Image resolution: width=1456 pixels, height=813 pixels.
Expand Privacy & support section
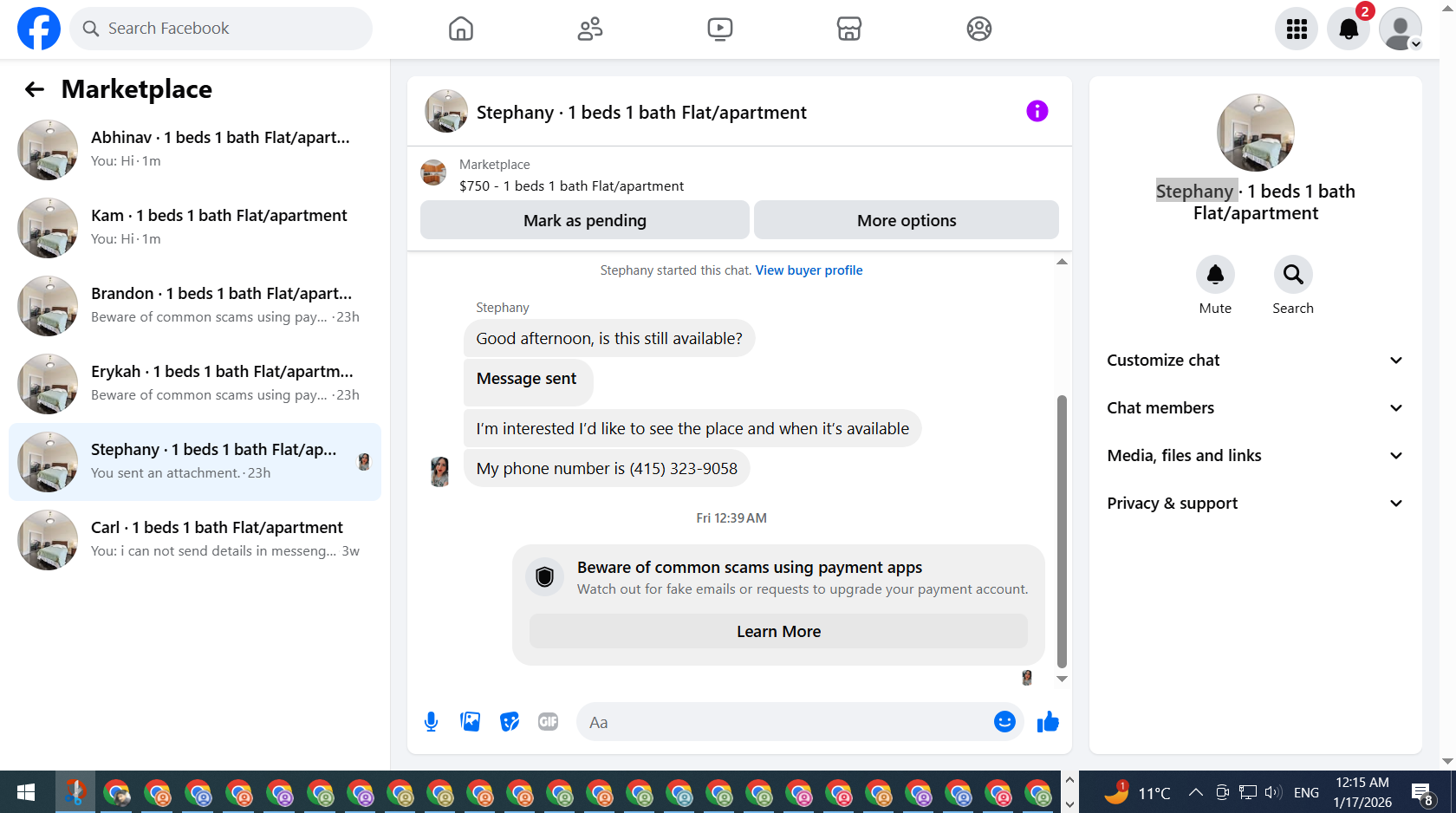point(1255,504)
